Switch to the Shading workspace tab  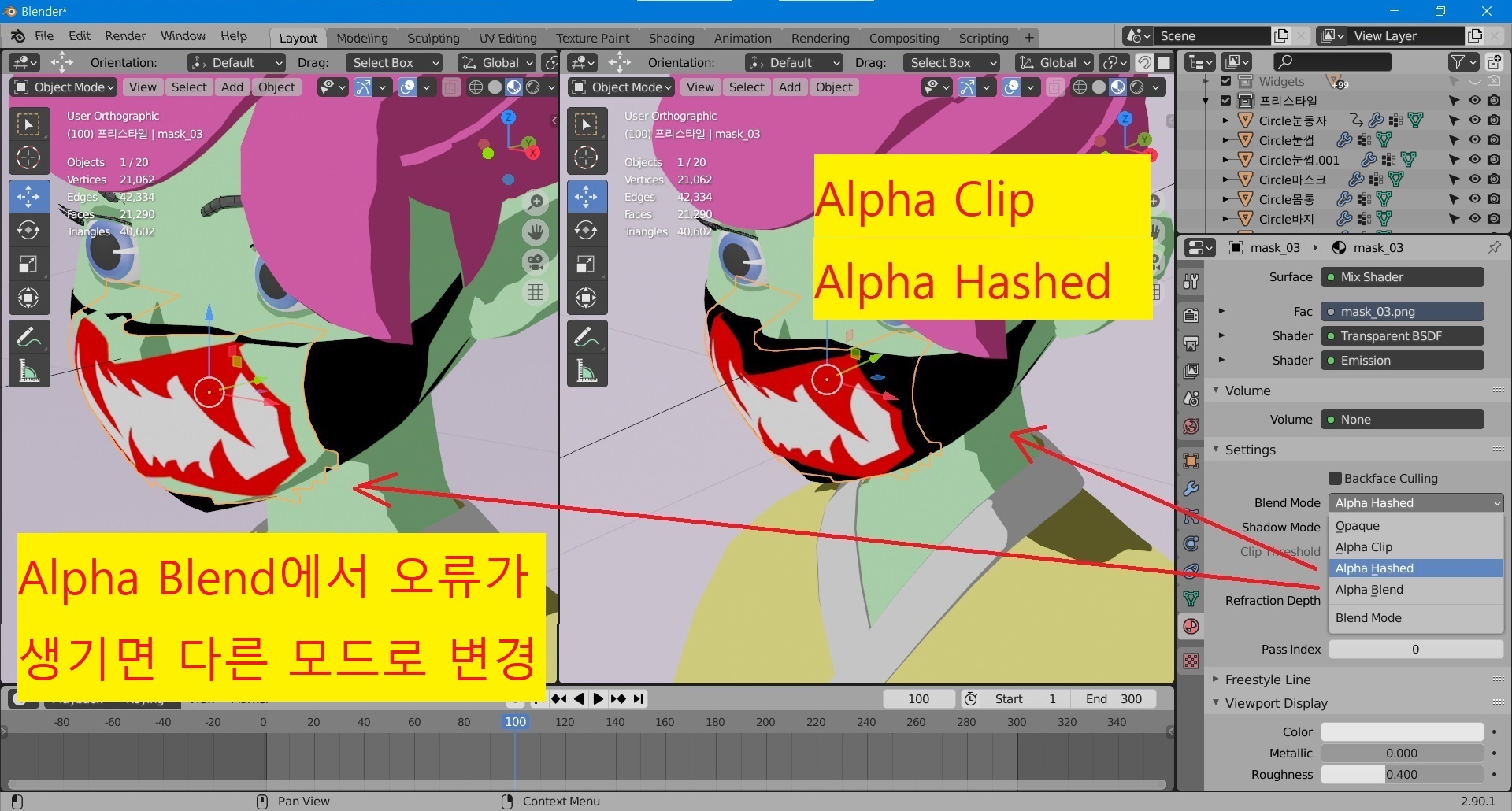pyautogui.click(x=671, y=38)
